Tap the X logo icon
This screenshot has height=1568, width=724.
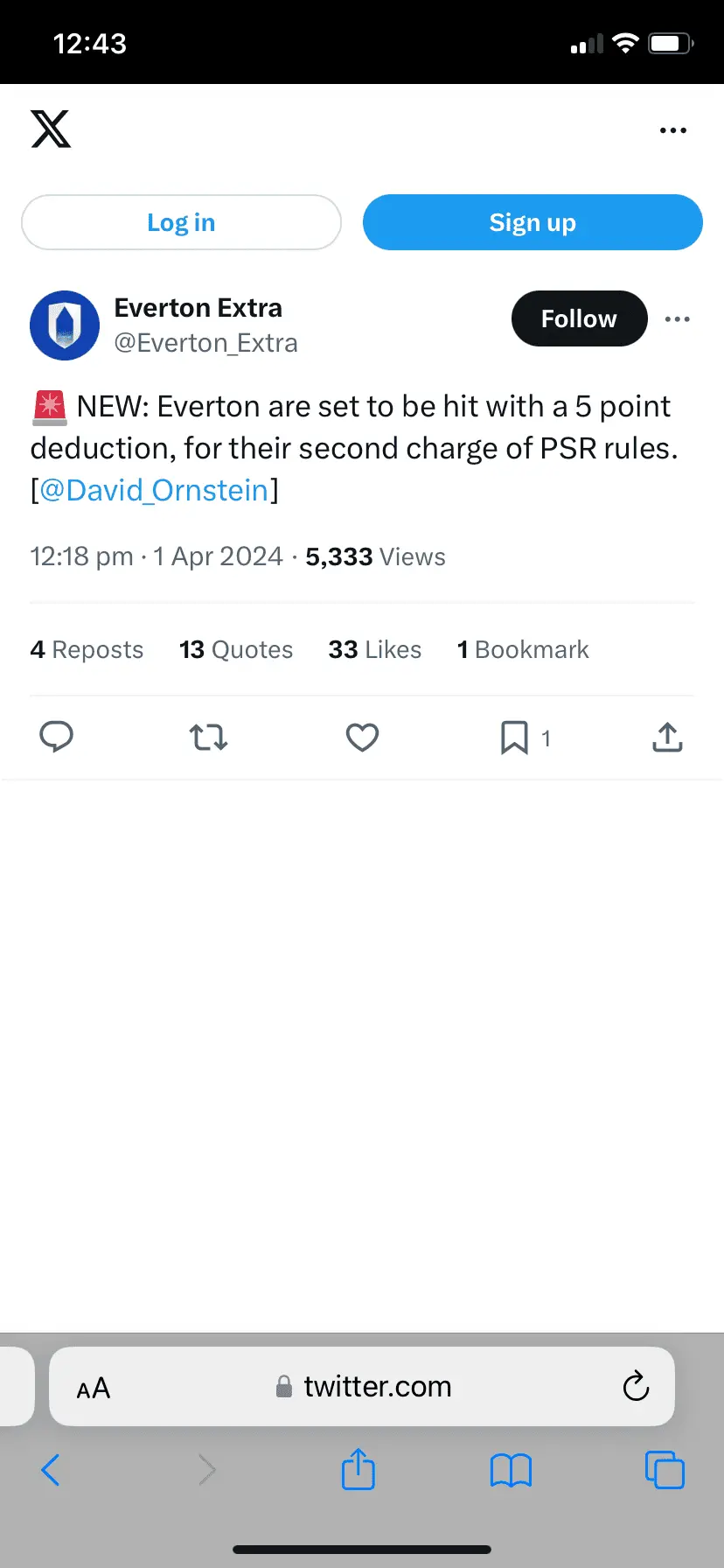(x=51, y=129)
